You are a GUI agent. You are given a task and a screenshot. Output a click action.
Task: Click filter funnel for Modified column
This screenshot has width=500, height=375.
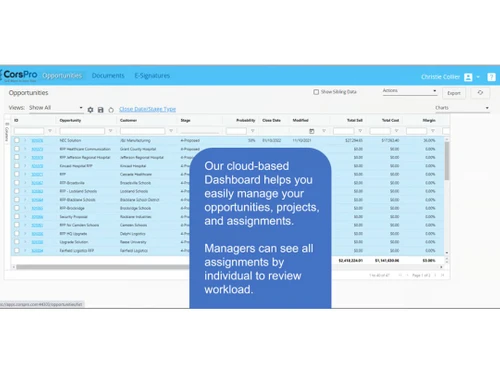point(324,131)
